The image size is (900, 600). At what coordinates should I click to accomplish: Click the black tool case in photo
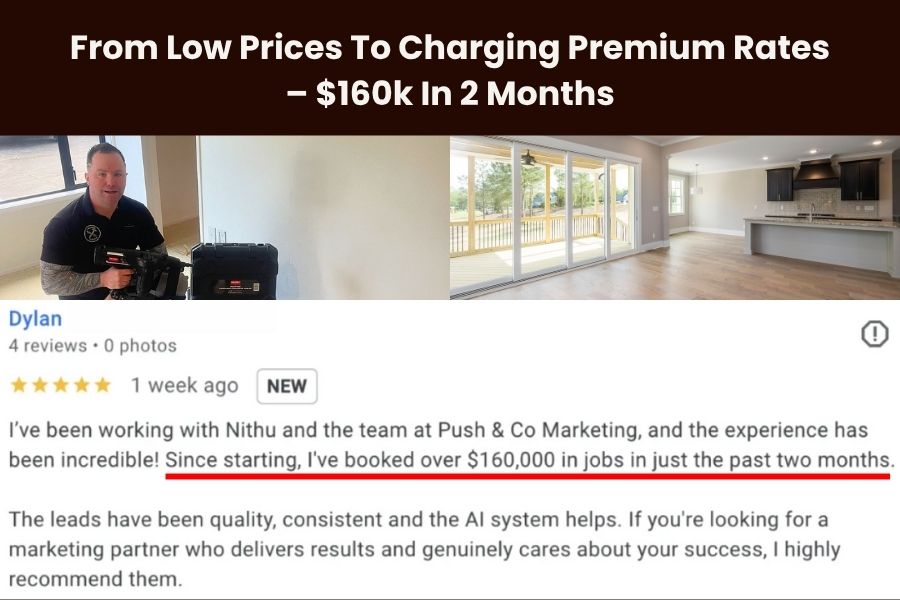click(234, 270)
